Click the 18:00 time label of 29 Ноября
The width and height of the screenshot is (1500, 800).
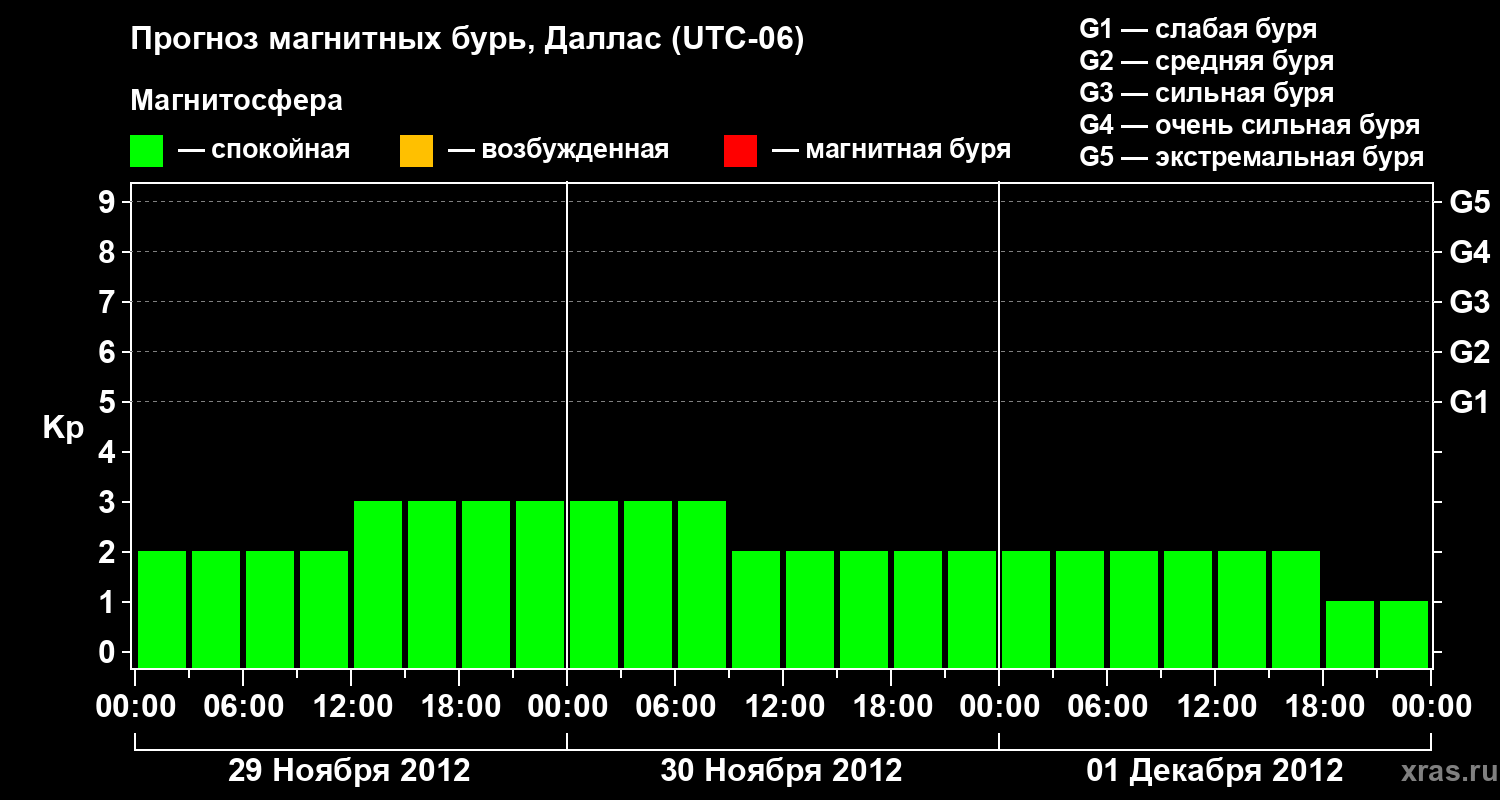pos(459,707)
